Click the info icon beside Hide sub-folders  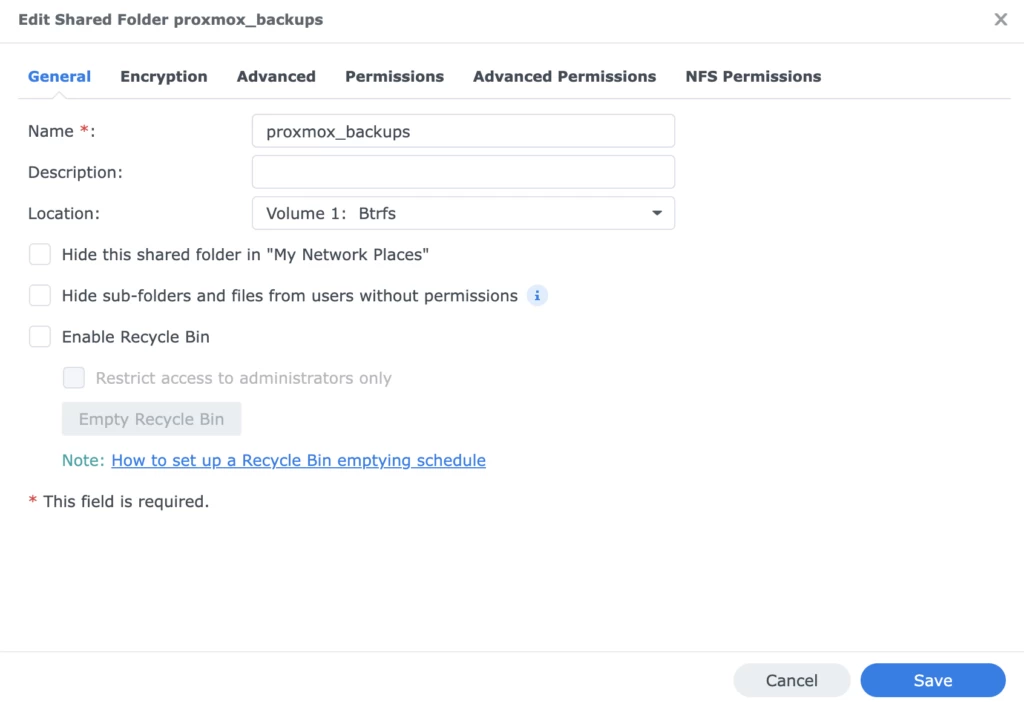pos(538,296)
